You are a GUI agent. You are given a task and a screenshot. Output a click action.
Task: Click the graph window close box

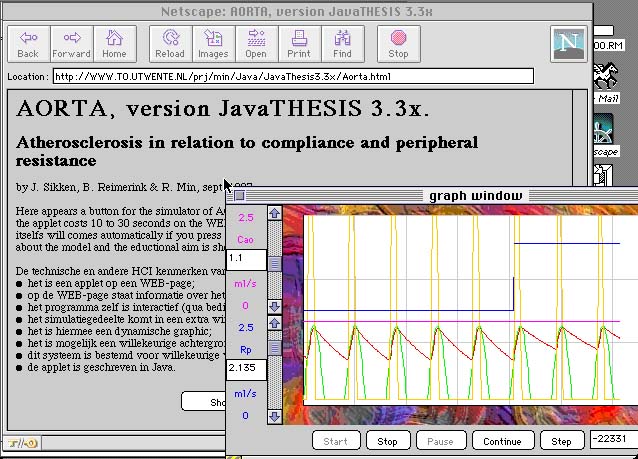pyautogui.click(x=240, y=196)
